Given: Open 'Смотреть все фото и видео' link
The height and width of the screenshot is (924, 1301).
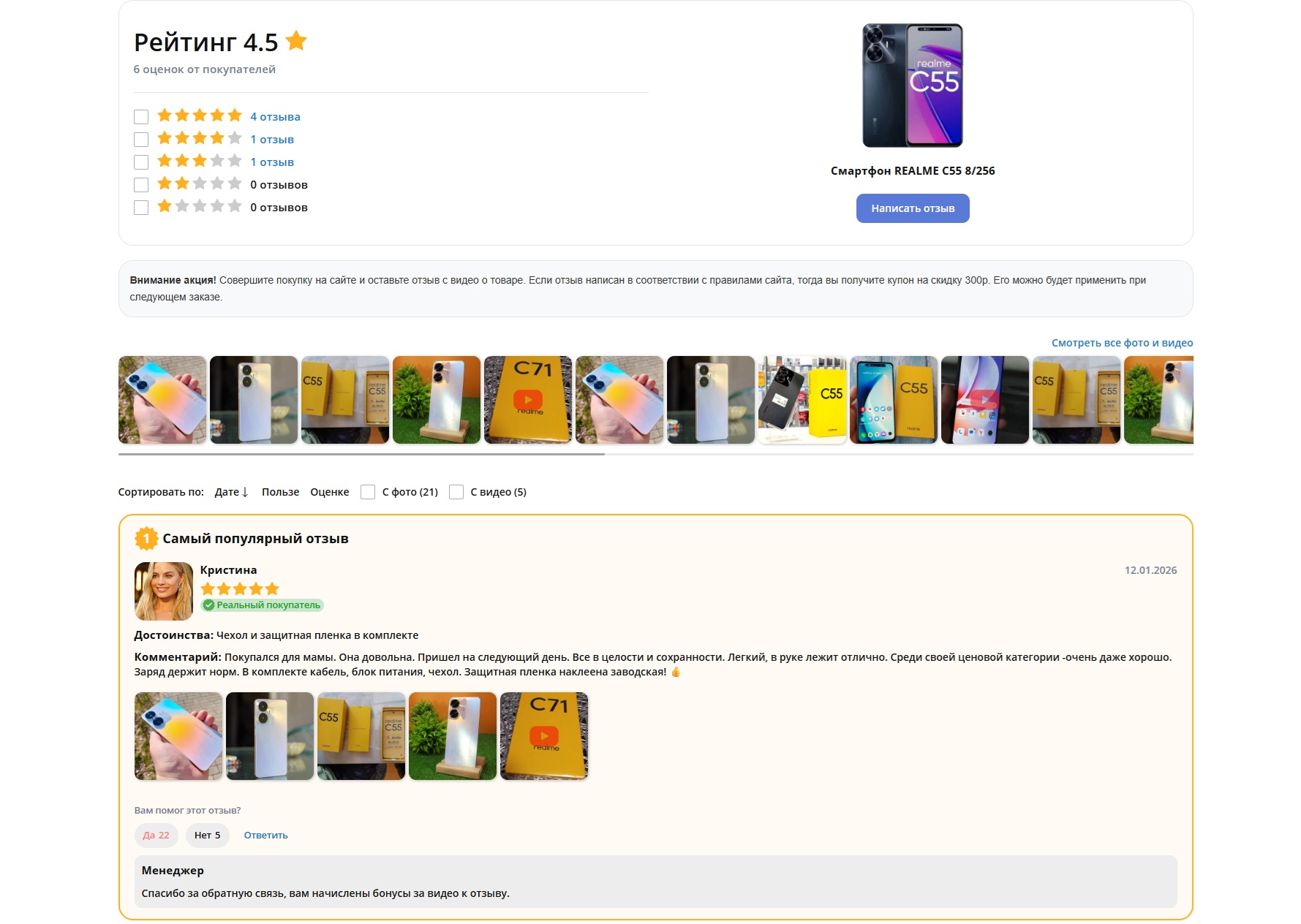Looking at the screenshot, I should [1122, 343].
